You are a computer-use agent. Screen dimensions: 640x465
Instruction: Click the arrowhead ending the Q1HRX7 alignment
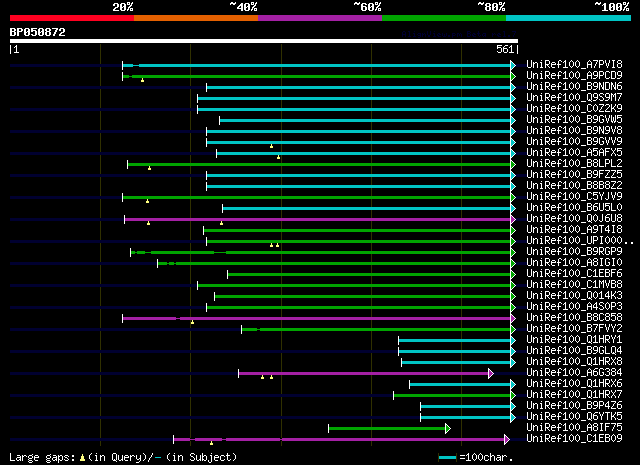pos(513,395)
